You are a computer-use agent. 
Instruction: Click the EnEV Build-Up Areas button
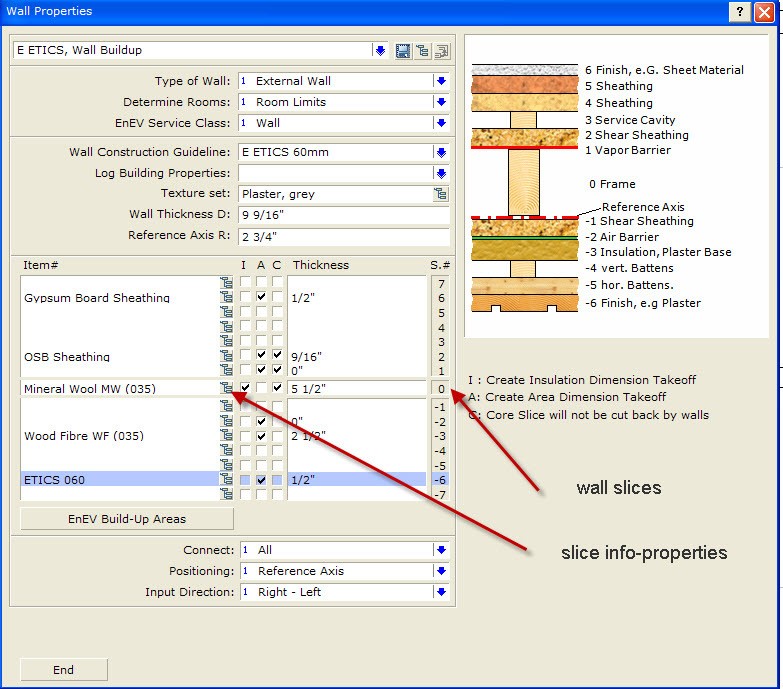pyautogui.click(x=127, y=519)
